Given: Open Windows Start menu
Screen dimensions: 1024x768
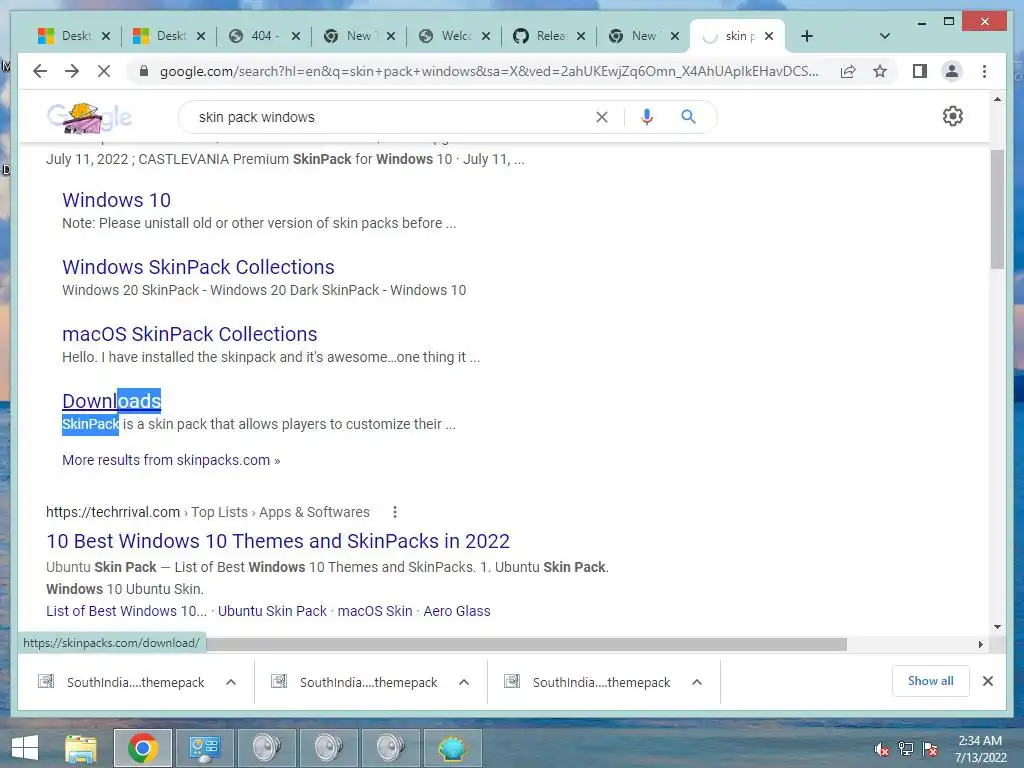Looking at the screenshot, I should click(25, 748).
